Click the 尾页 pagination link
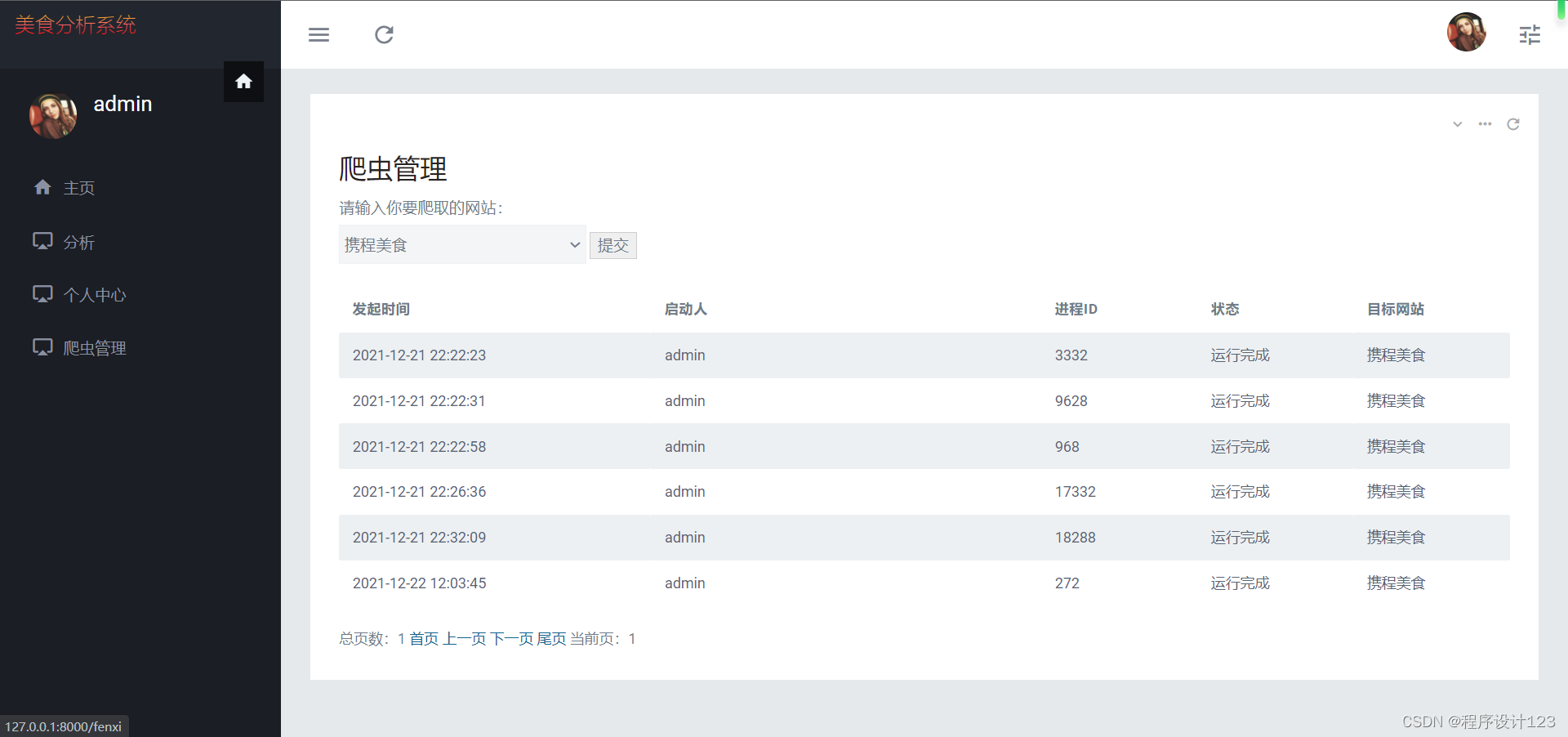This screenshot has width=1568, height=737. (x=551, y=638)
